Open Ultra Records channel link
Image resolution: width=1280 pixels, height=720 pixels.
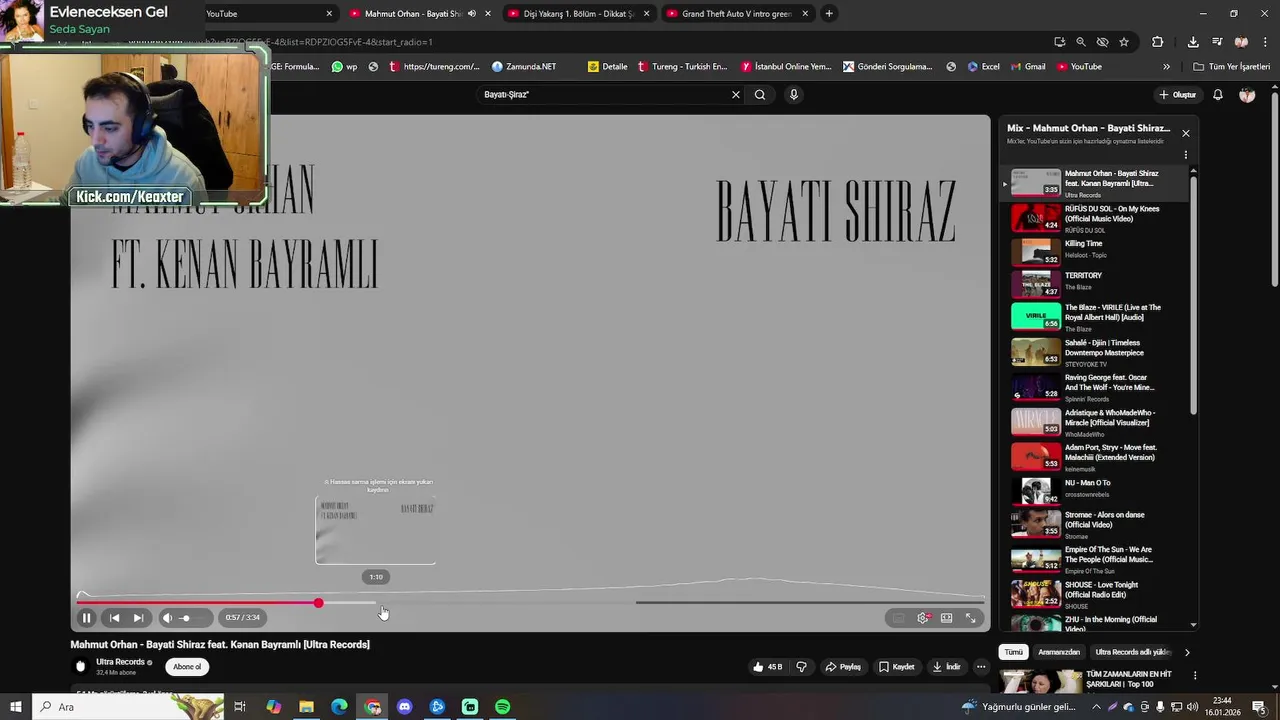click(121, 662)
